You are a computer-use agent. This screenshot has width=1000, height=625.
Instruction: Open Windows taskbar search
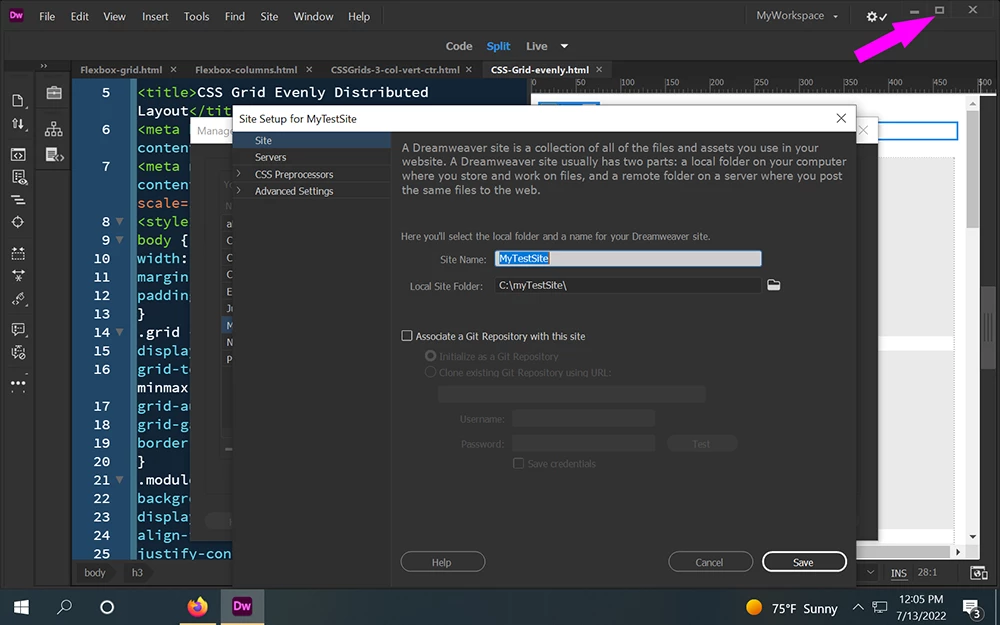(x=64, y=607)
